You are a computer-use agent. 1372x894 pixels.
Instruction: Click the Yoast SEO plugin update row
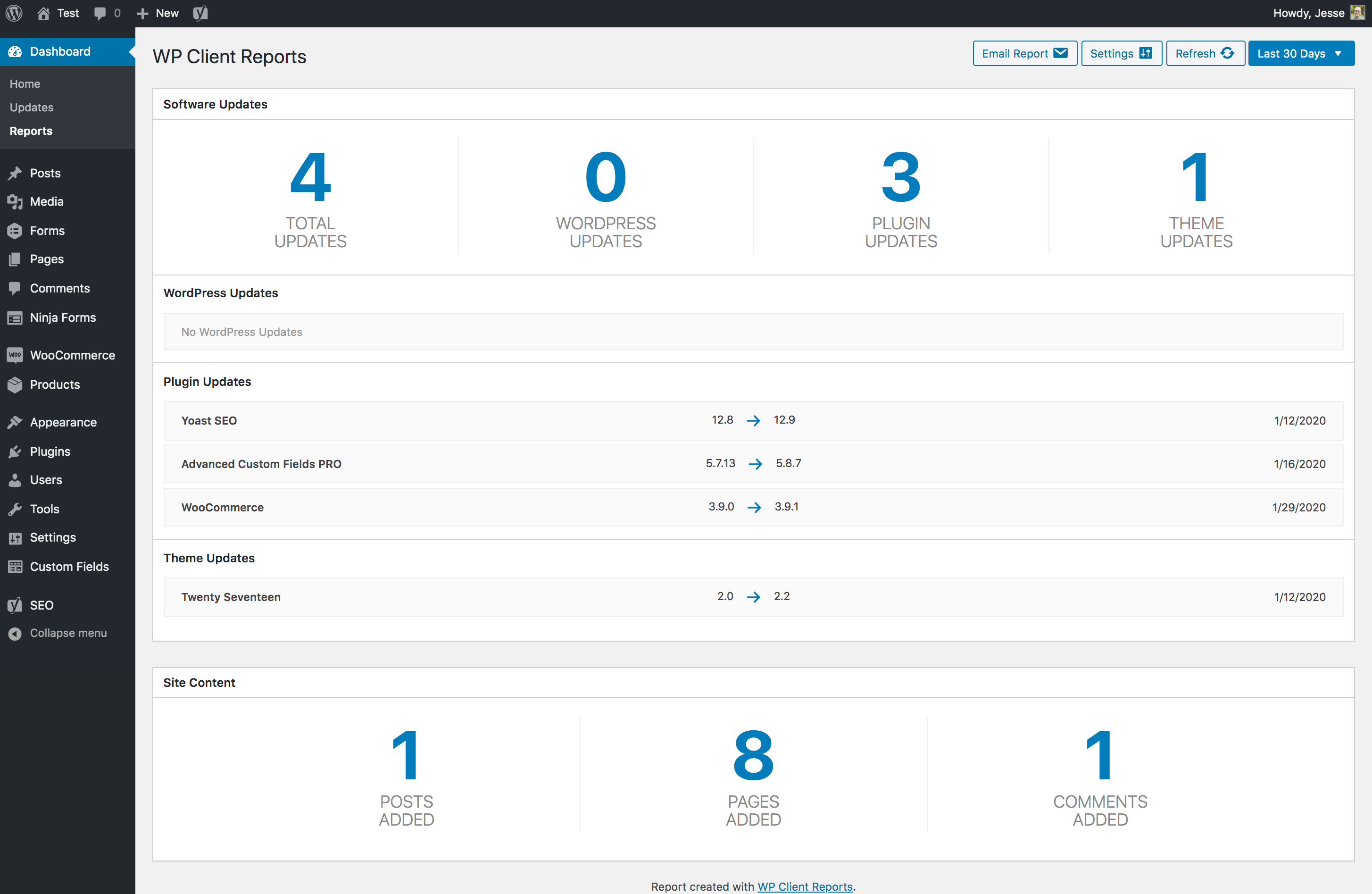(x=753, y=420)
